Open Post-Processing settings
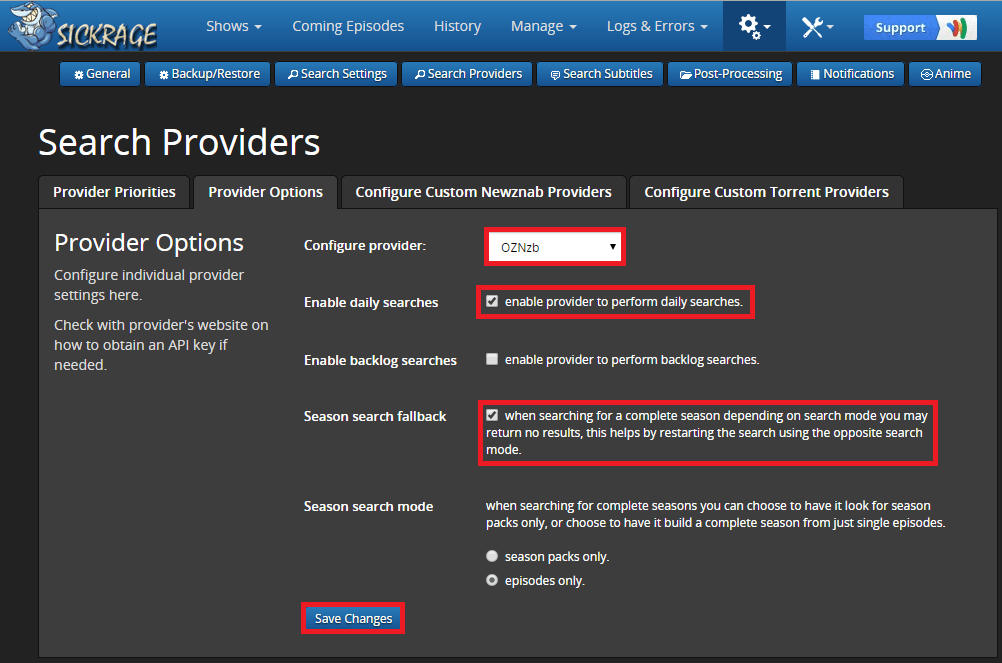The width and height of the screenshot is (1002, 663). pos(731,74)
